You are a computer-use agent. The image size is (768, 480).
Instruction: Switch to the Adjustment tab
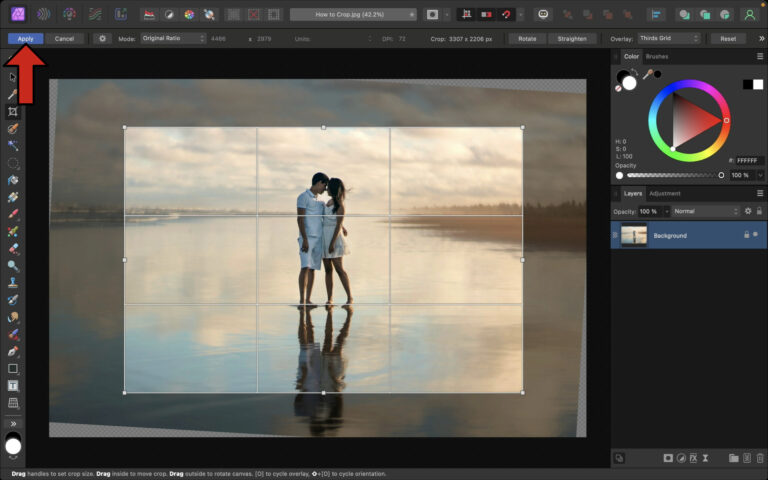pyautogui.click(x=665, y=193)
